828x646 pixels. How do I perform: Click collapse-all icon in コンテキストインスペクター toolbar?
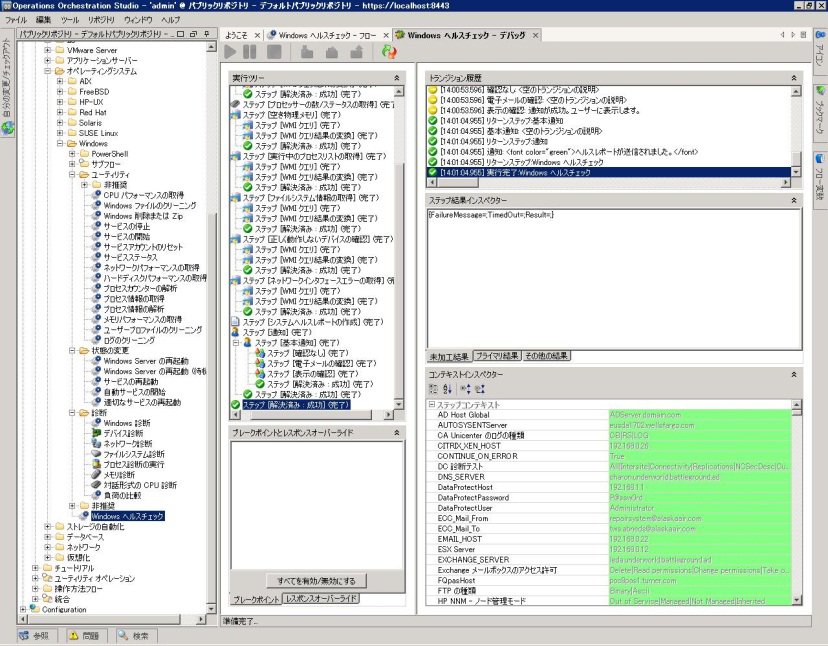(479, 389)
